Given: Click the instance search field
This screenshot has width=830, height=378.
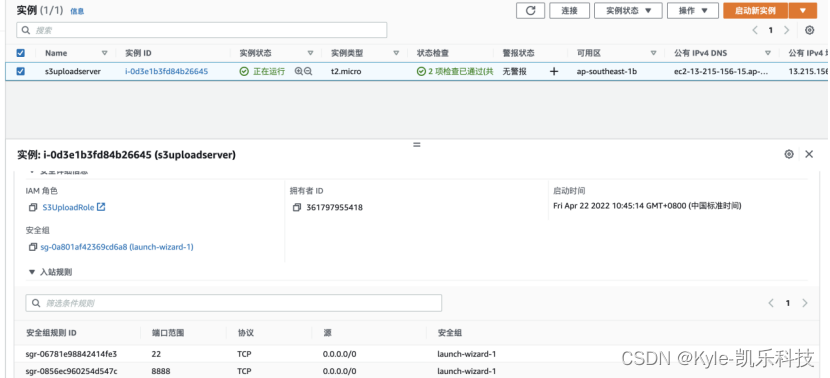Looking at the screenshot, I should pyautogui.click(x=202, y=30).
